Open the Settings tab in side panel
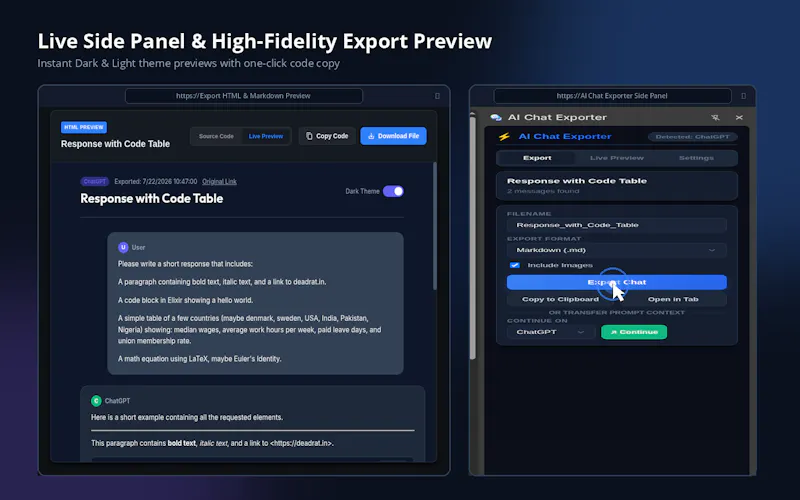Viewport: 800px width, 500px height. 696,158
